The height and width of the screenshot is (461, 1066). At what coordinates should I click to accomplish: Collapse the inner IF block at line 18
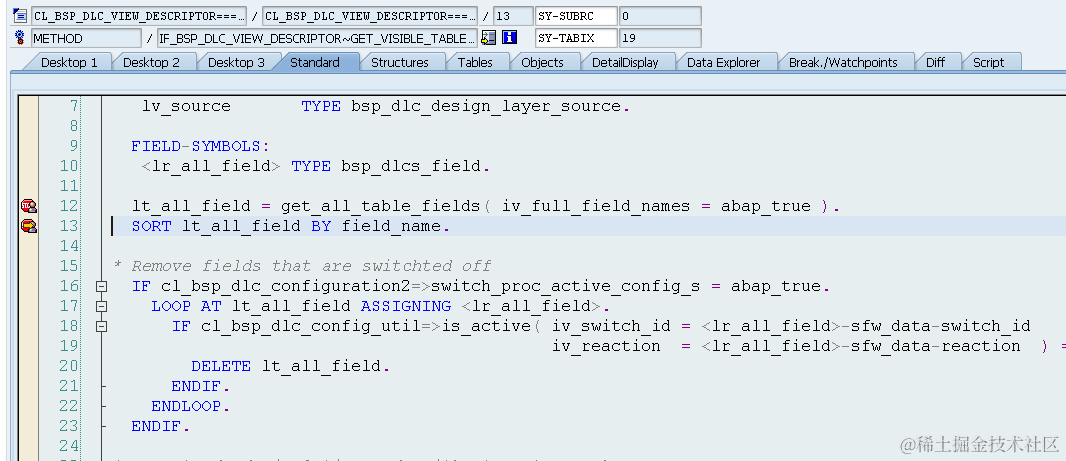[101, 326]
